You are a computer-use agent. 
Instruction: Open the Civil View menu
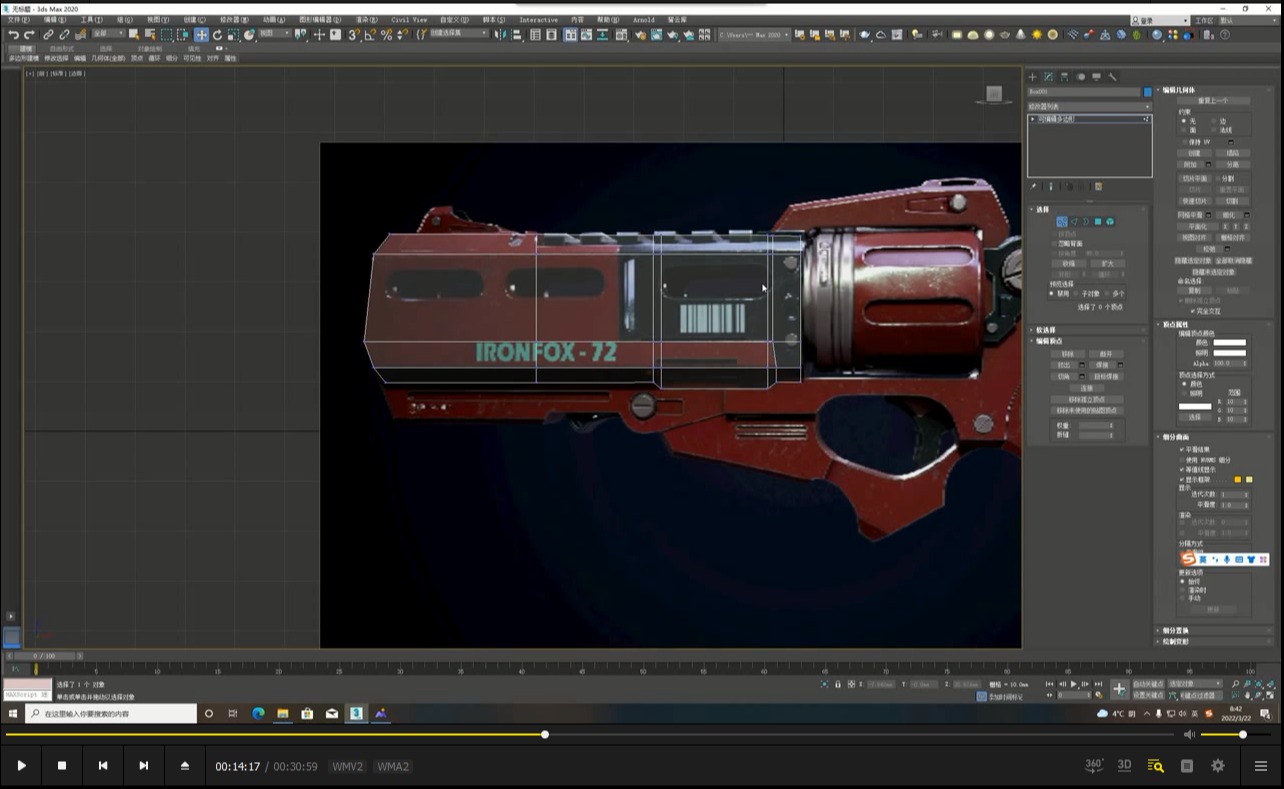[x=409, y=20]
